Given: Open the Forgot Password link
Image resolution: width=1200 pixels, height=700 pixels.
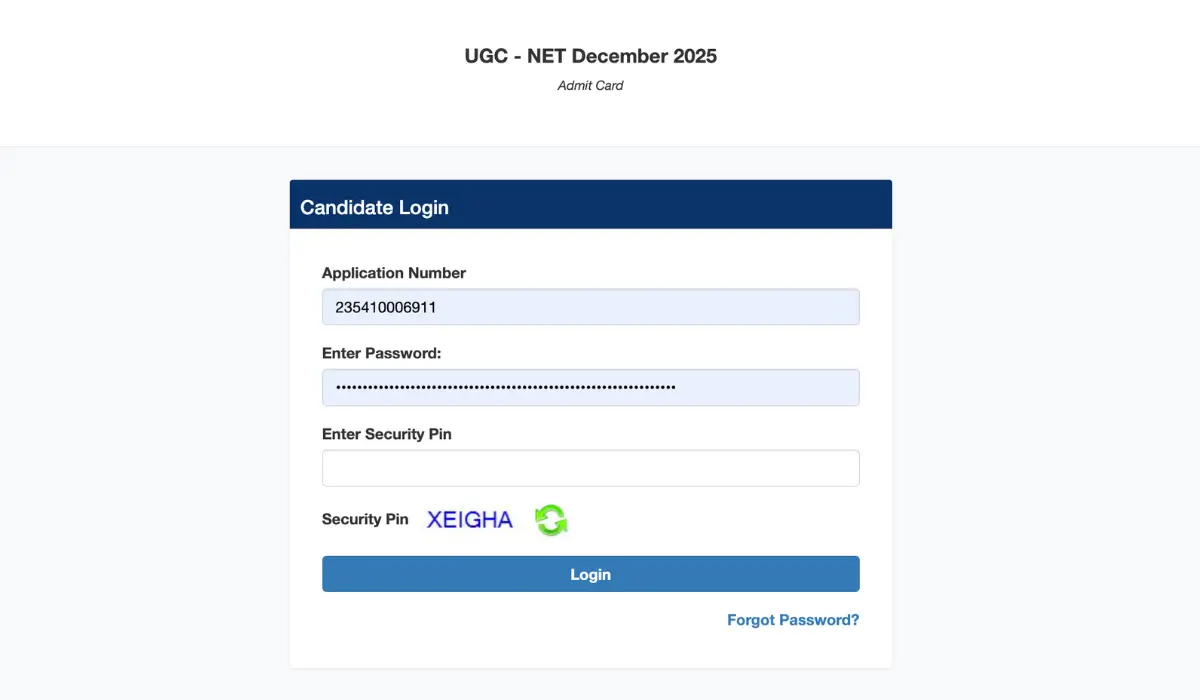Looking at the screenshot, I should coord(792,620).
